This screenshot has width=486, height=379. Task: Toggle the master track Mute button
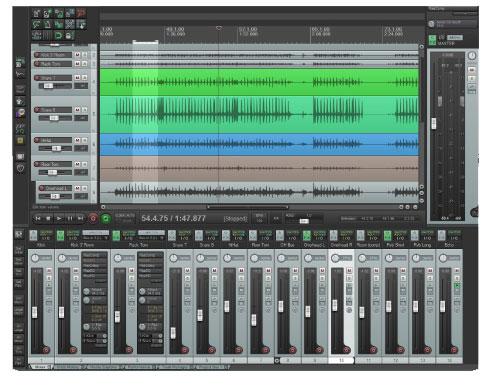pos(472,70)
